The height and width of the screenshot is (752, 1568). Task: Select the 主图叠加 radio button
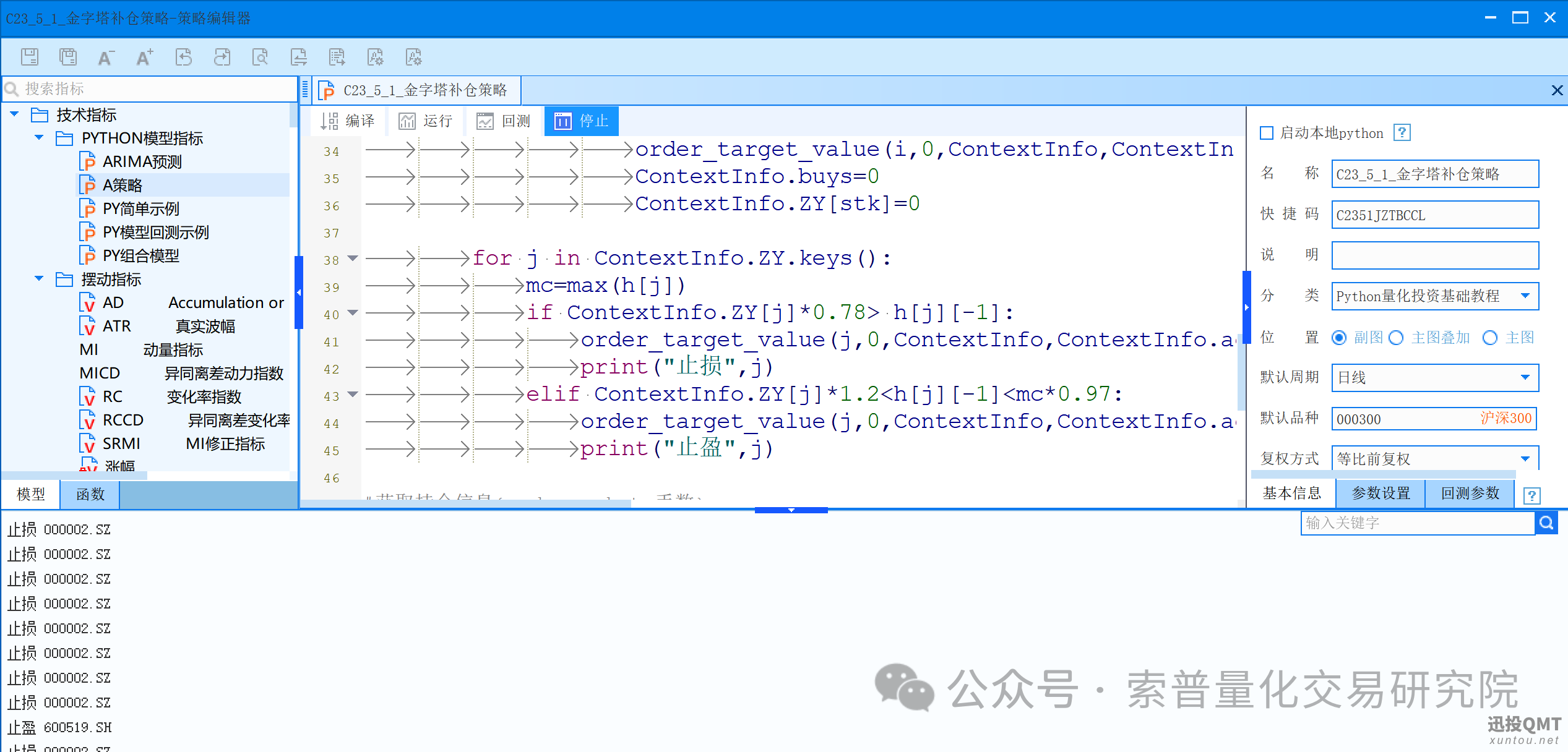[1396, 338]
